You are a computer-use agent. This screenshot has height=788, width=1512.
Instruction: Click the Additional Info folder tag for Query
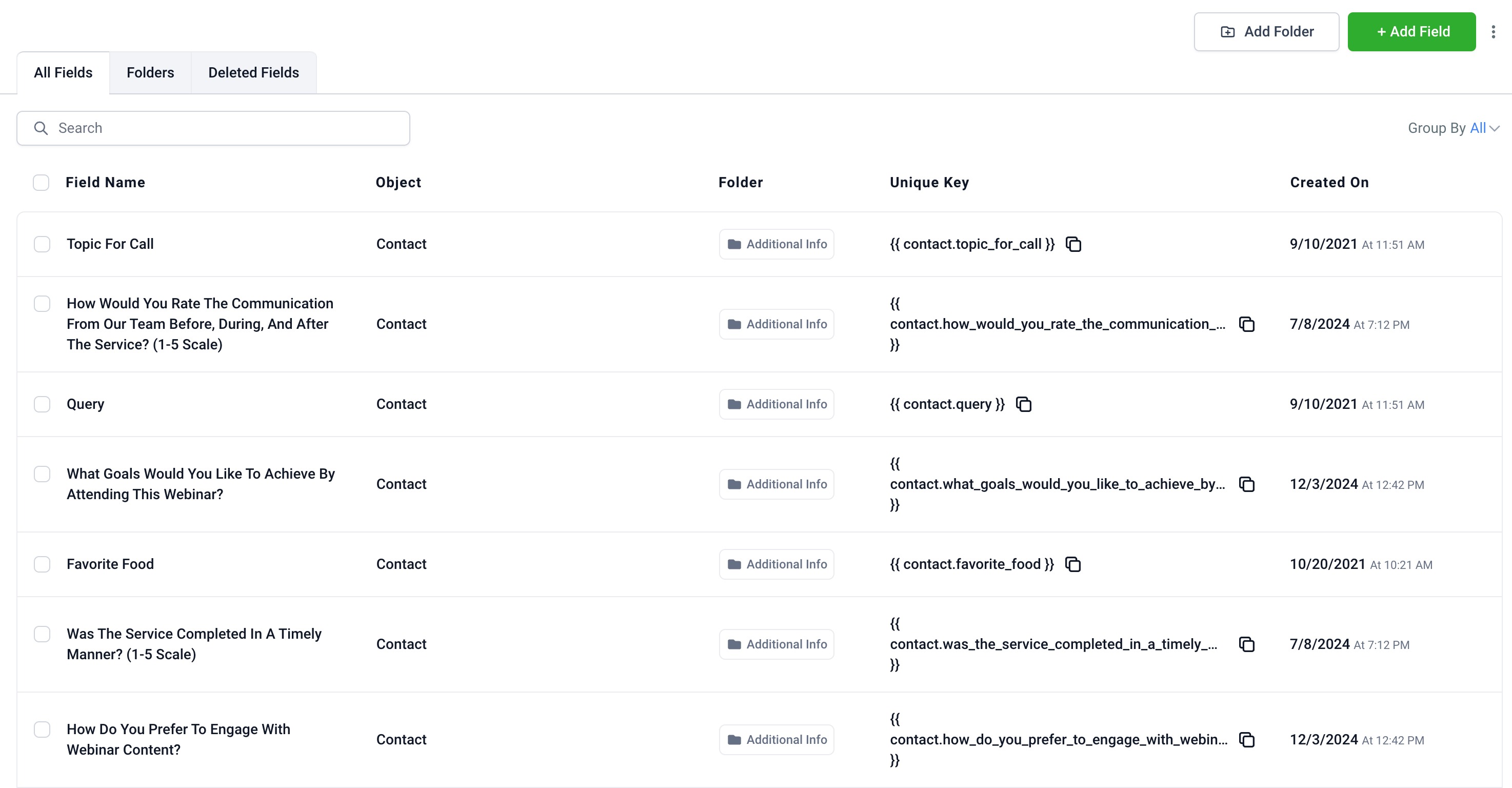[776, 405]
